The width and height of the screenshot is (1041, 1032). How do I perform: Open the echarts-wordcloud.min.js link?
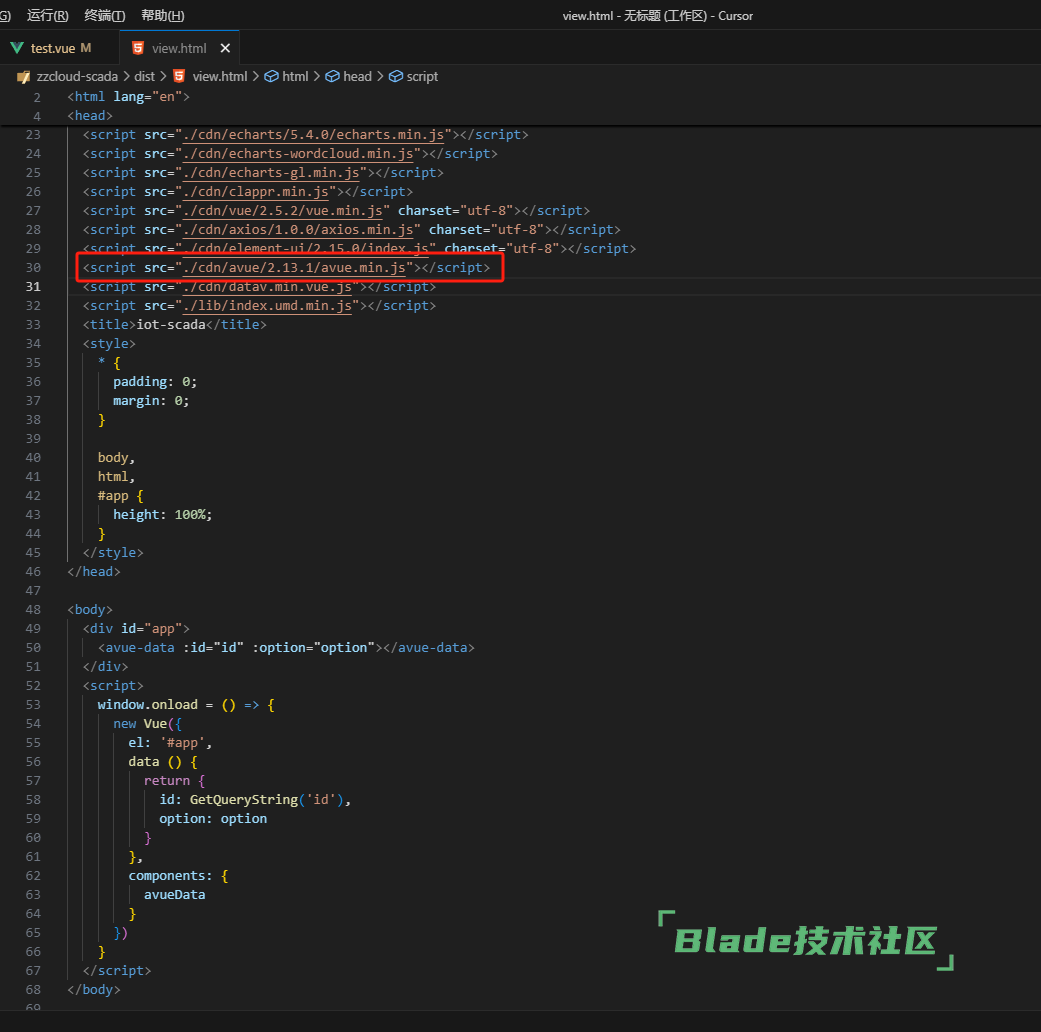[298, 154]
